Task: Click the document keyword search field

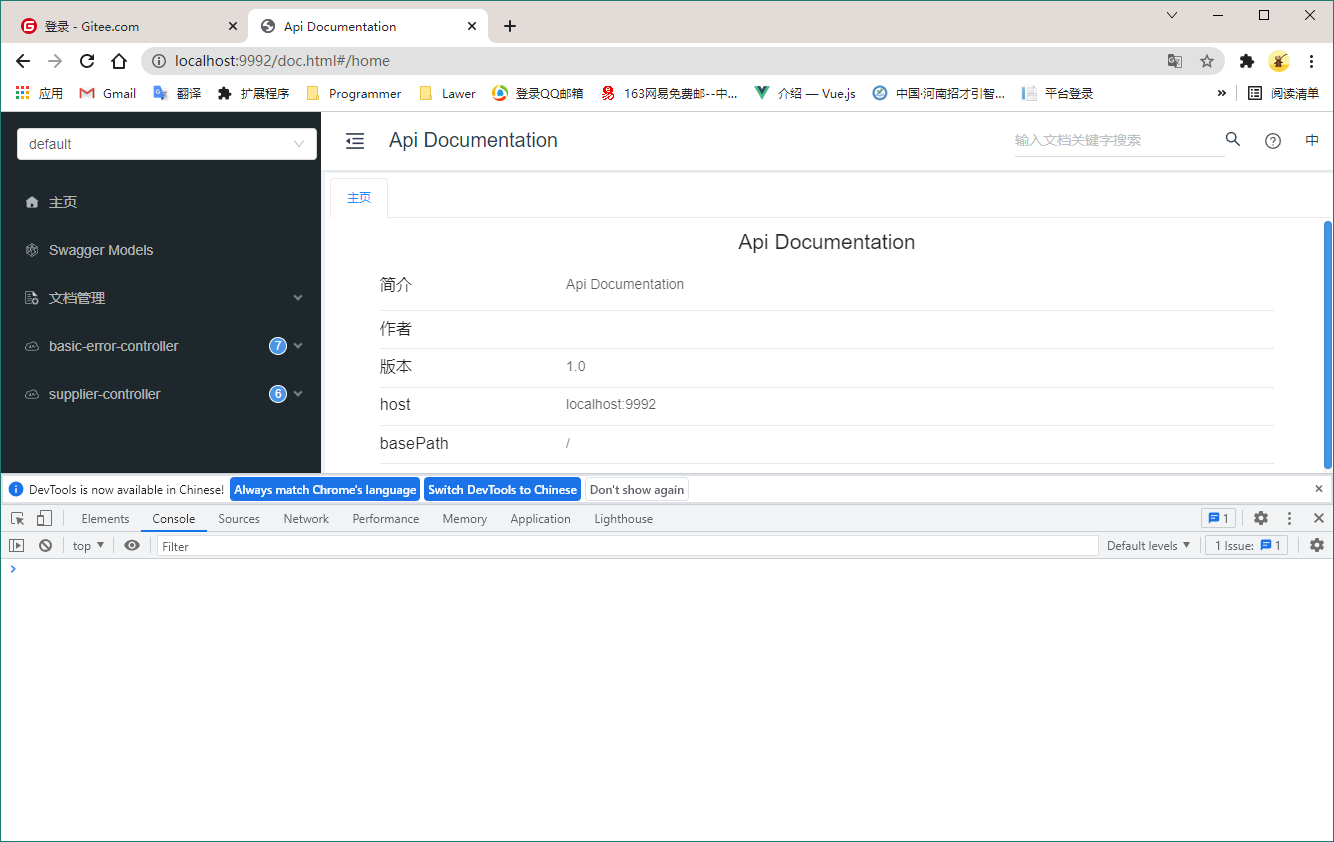Action: coord(1119,141)
